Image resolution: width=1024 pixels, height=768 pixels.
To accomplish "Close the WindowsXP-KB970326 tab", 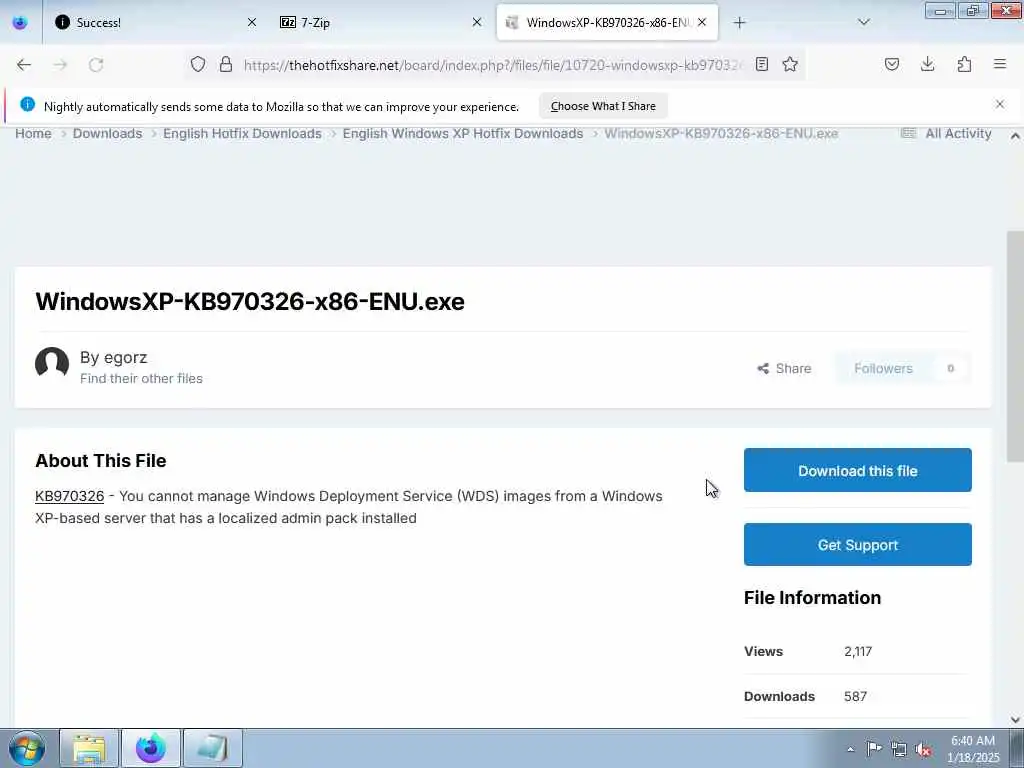I will [x=702, y=22].
